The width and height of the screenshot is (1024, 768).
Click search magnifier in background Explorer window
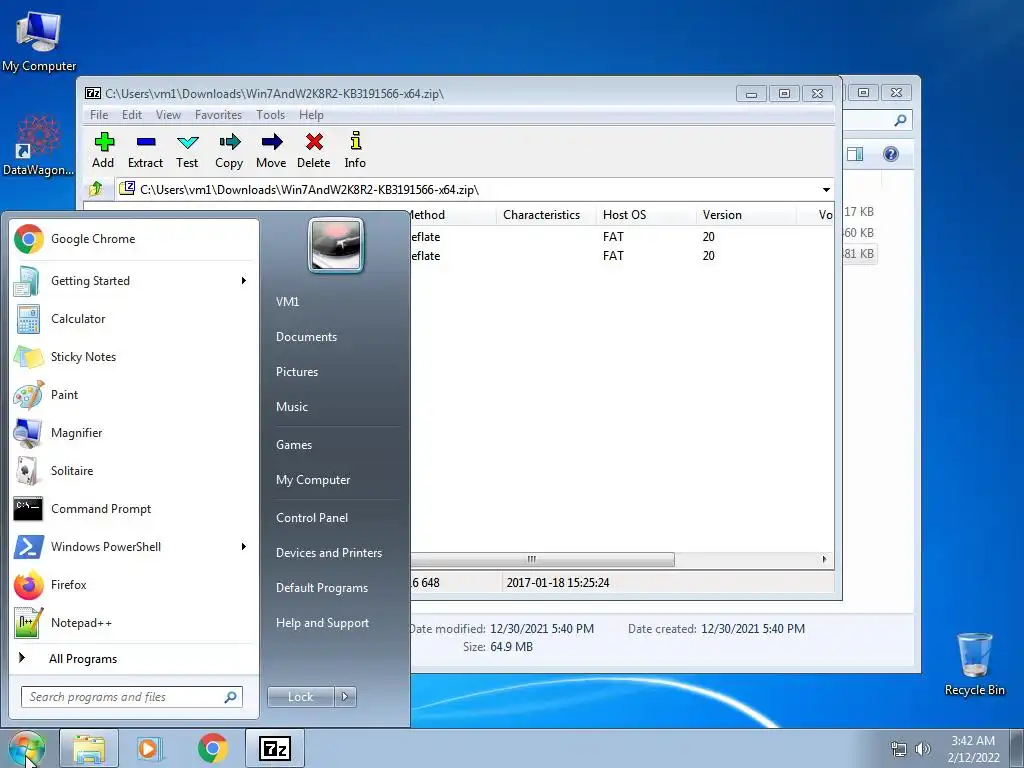click(901, 120)
